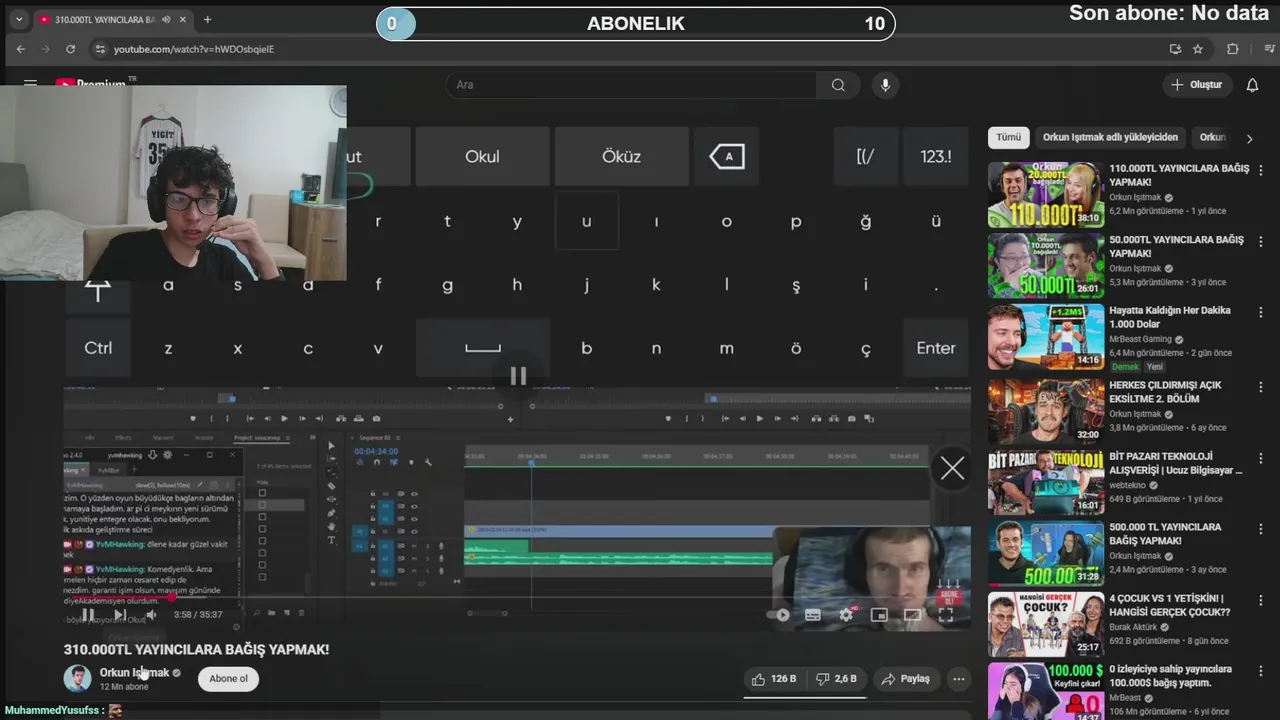Switch keyboard to 123.! symbols

(936, 156)
